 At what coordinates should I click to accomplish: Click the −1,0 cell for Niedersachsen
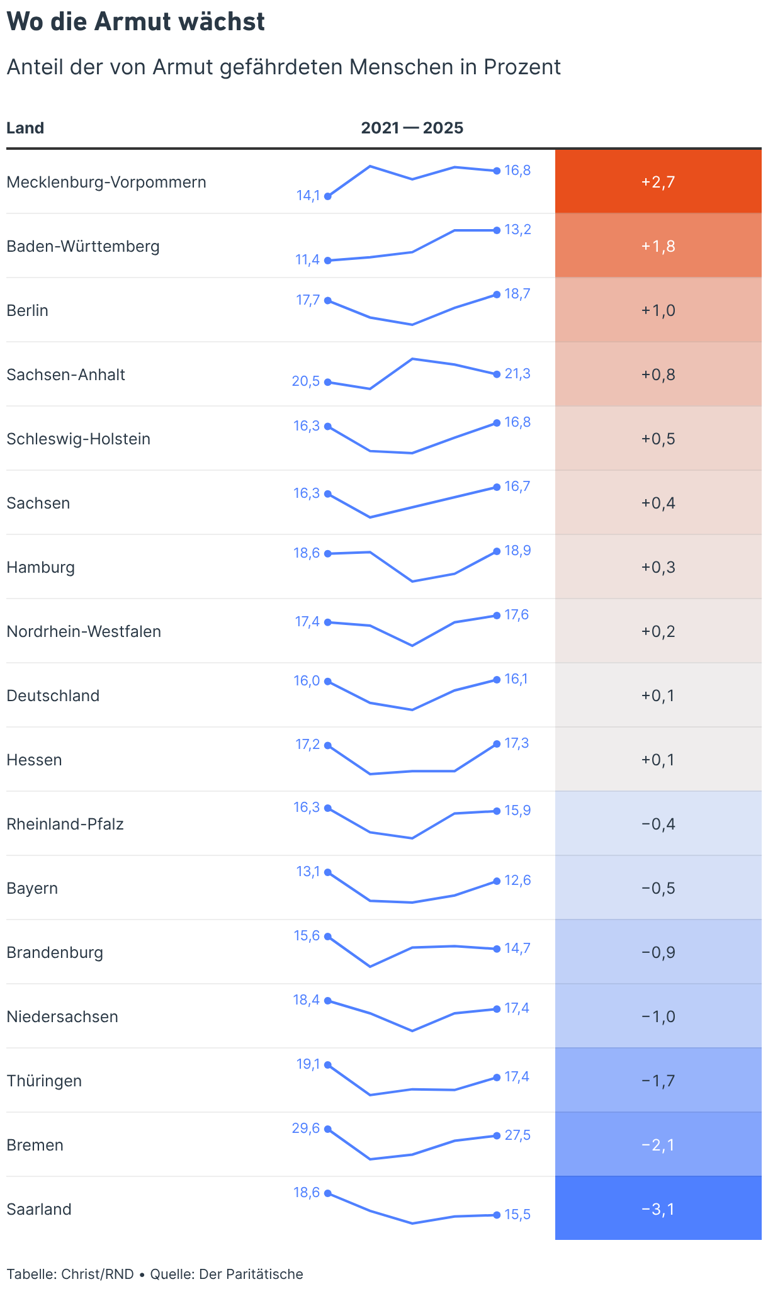click(658, 1016)
